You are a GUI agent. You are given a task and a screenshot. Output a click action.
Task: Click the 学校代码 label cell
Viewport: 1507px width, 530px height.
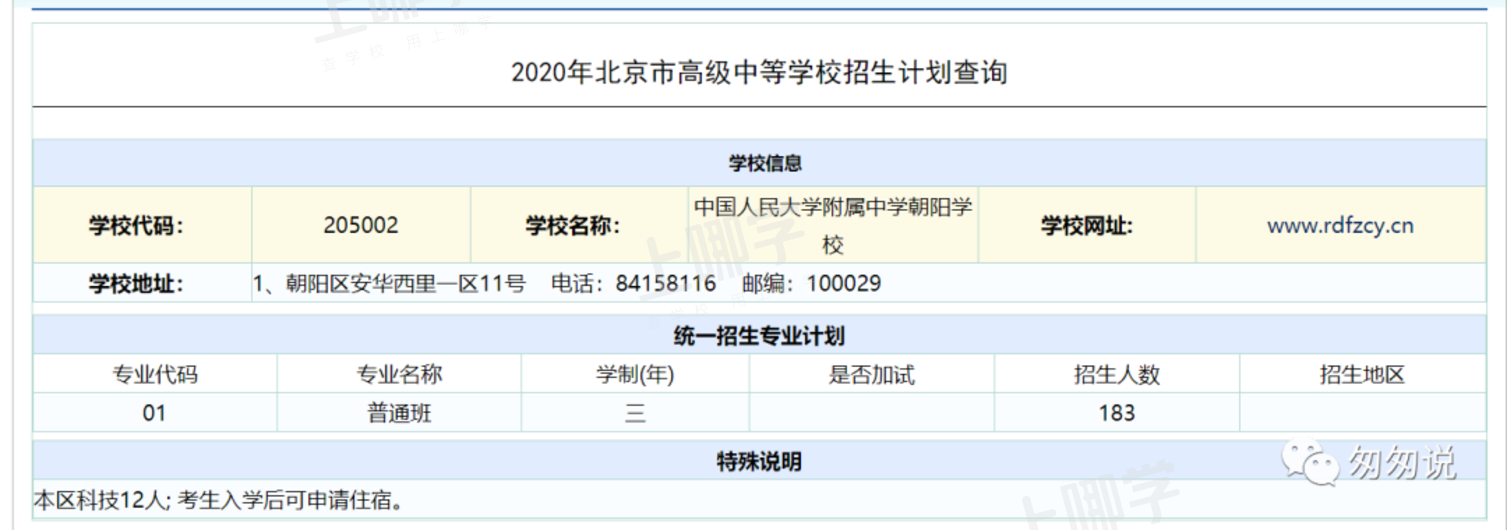[142, 225]
